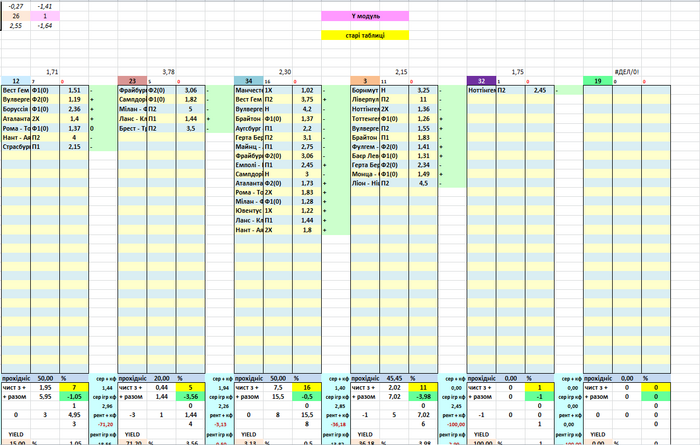
Task: Click the 20,00 прохідніс percentage cell
Action: point(162,378)
